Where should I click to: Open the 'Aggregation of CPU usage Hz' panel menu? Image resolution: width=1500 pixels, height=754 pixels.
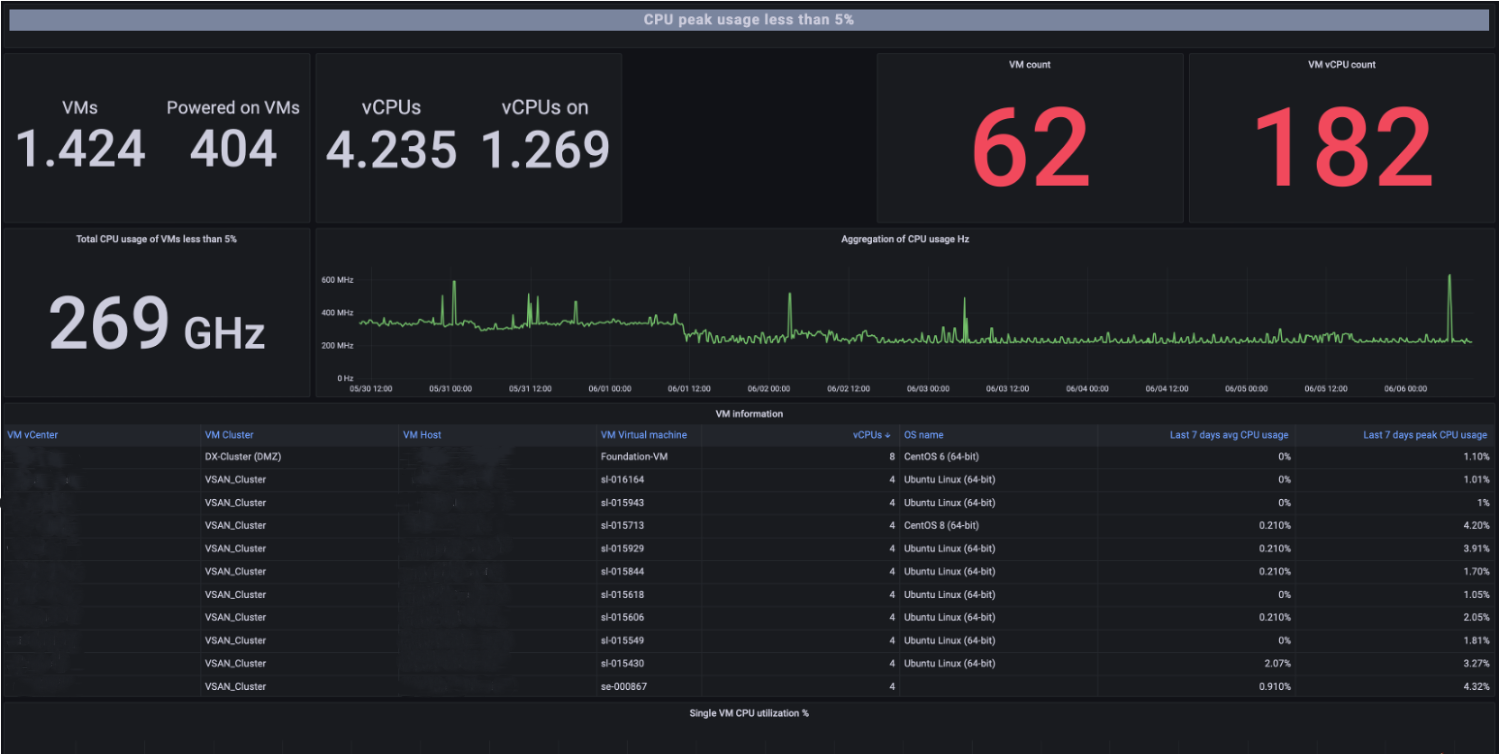[x=905, y=239]
